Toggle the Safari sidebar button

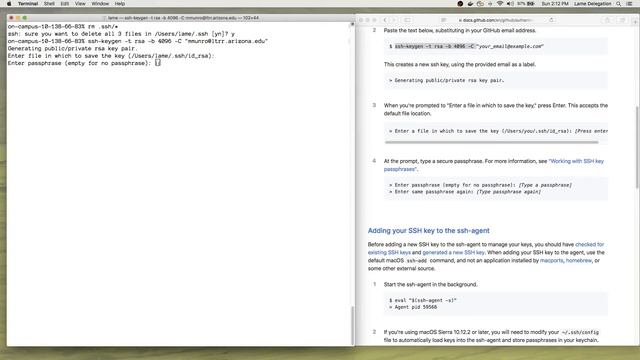coord(407,20)
